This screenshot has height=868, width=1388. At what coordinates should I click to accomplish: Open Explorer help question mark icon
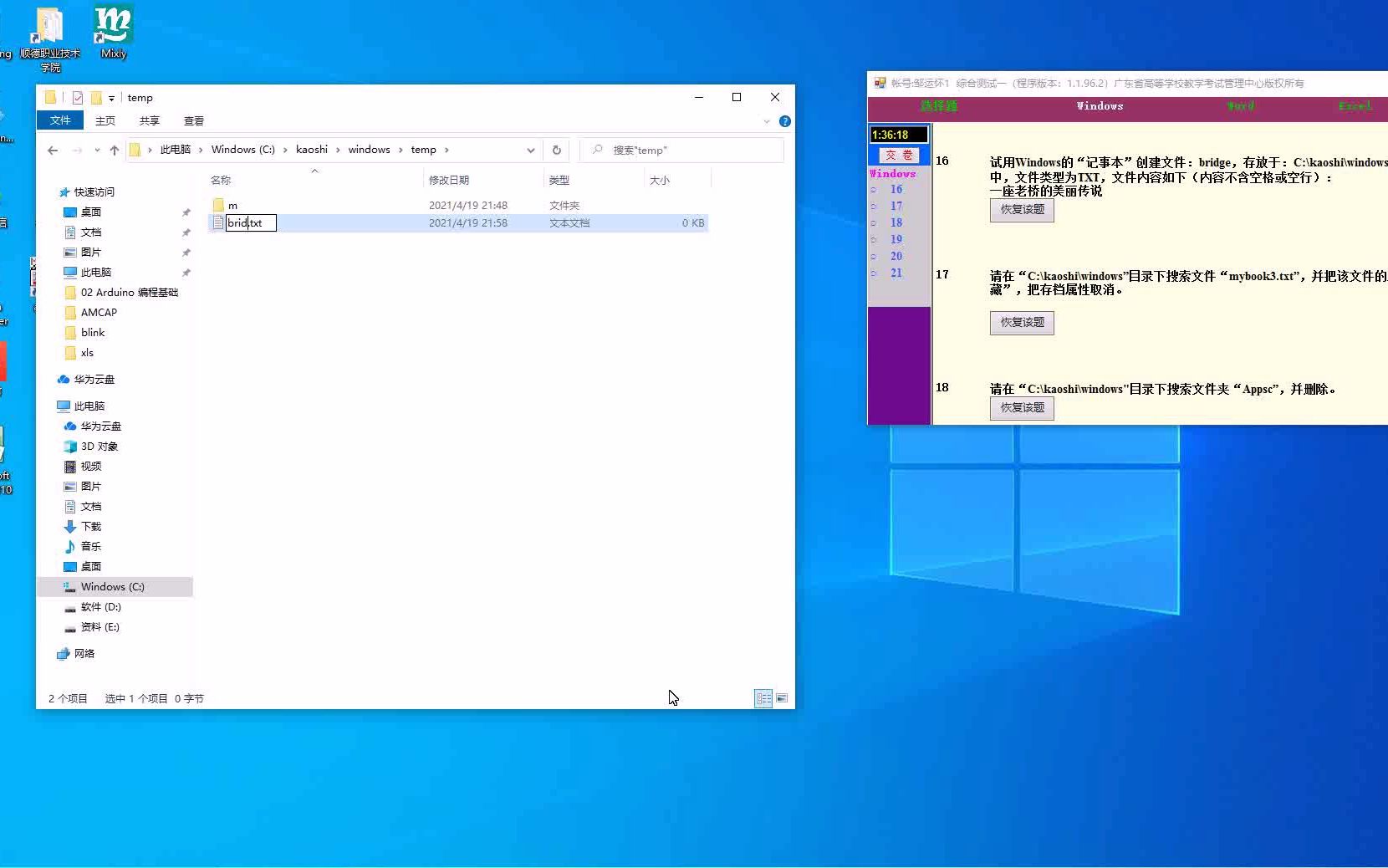pos(785,121)
